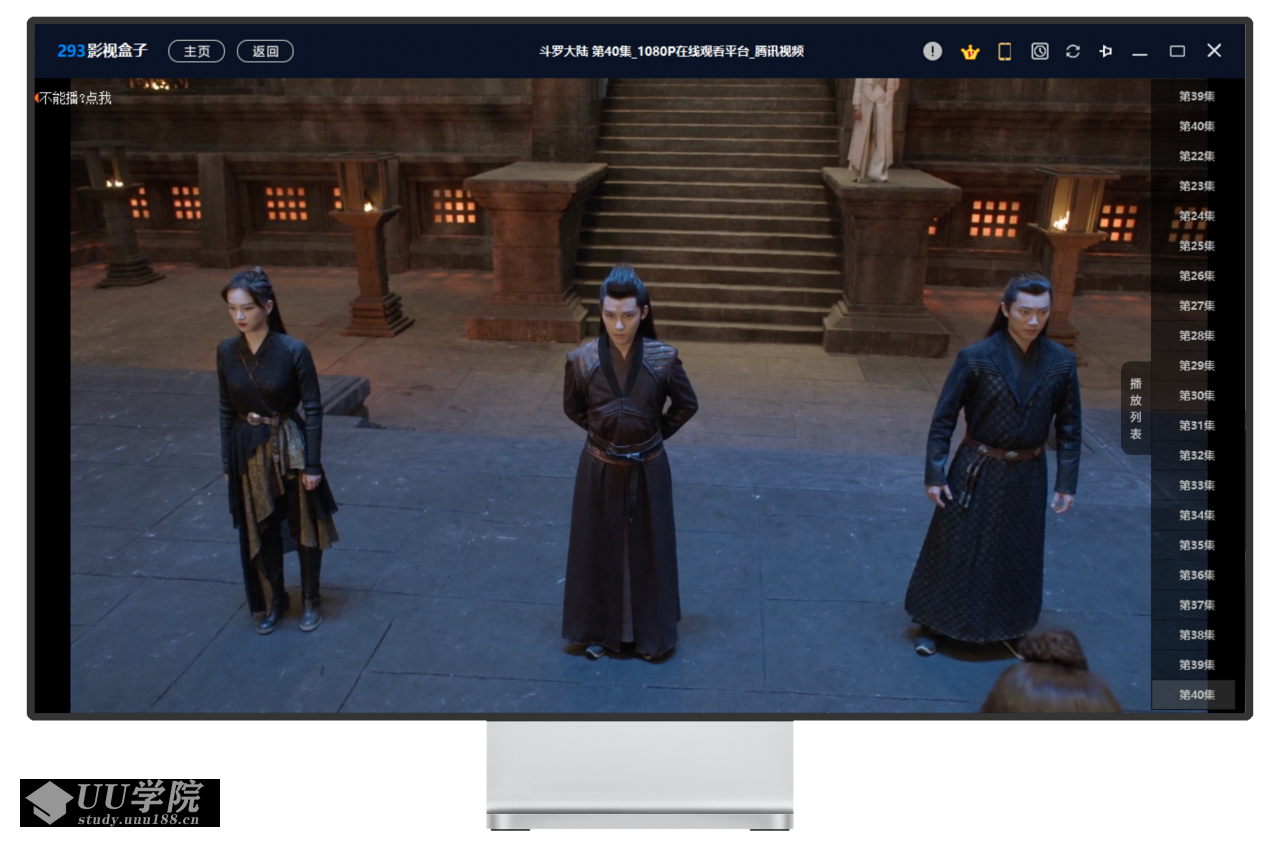Click the 斗罗大陆 第40集 window title
This screenshot has width=1280, height=847.
[x=671, y=52]
